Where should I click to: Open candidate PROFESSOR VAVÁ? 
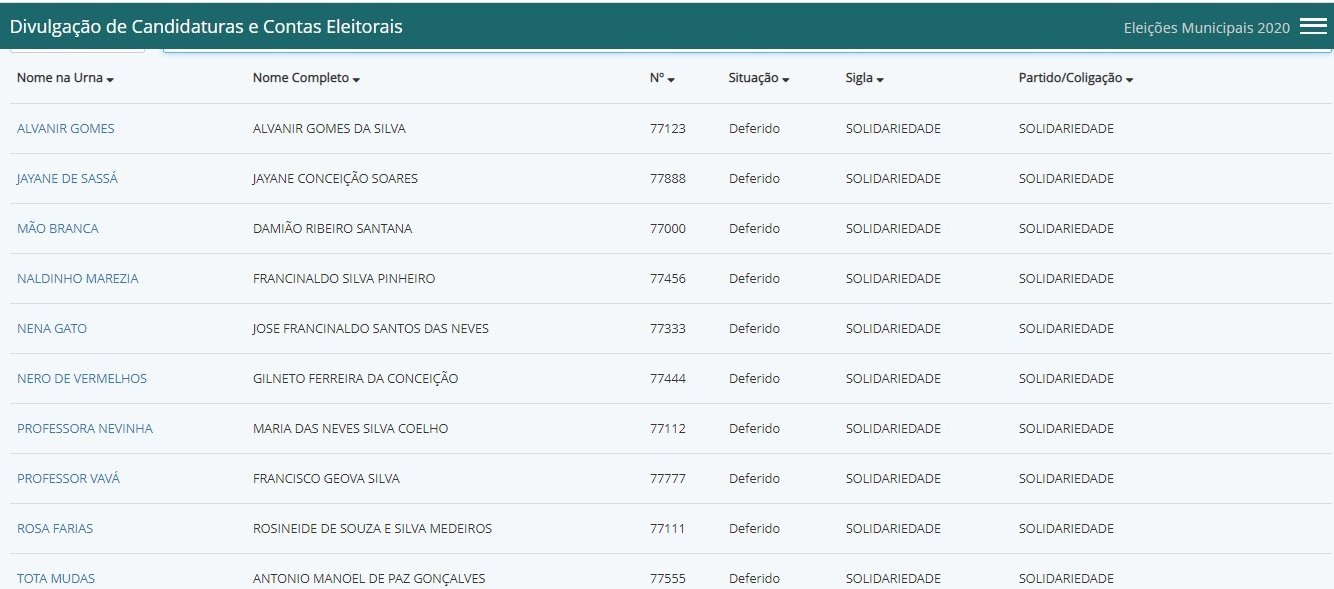68,479
